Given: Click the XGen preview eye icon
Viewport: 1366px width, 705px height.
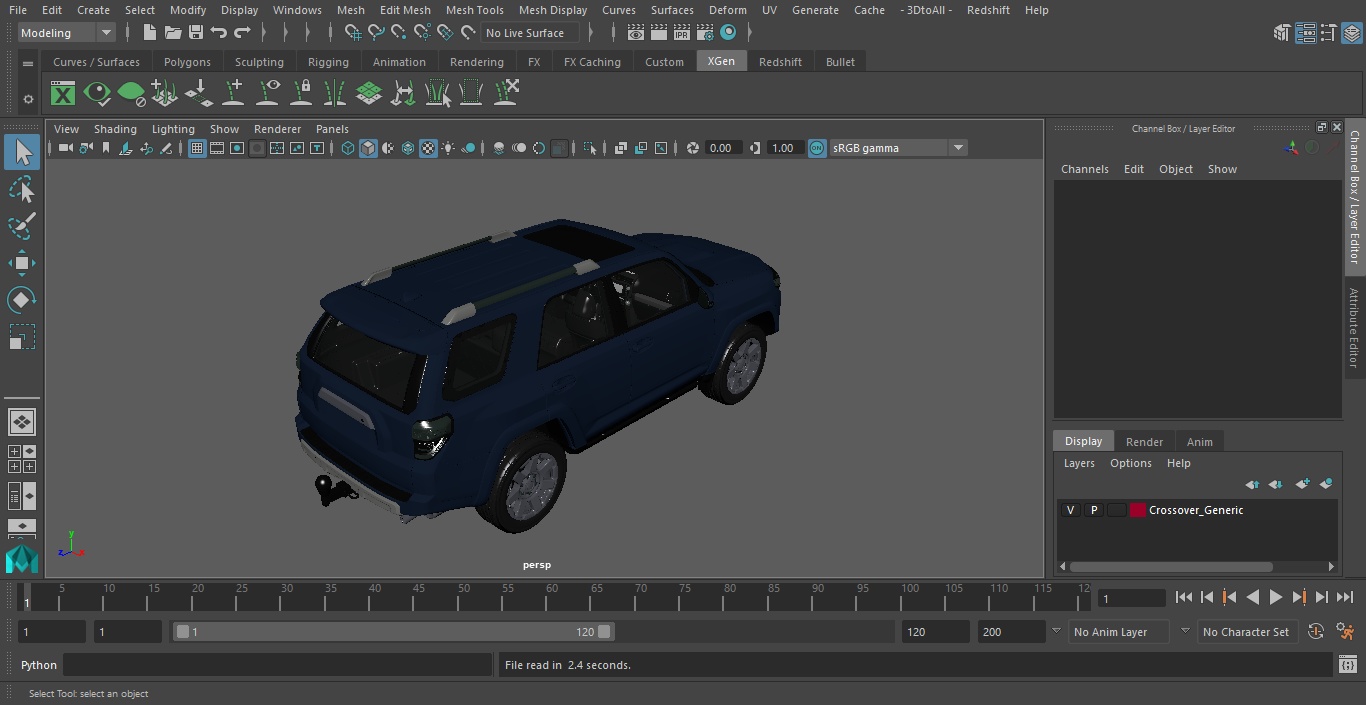Looking at the screenshot, I should pos(97,94).
